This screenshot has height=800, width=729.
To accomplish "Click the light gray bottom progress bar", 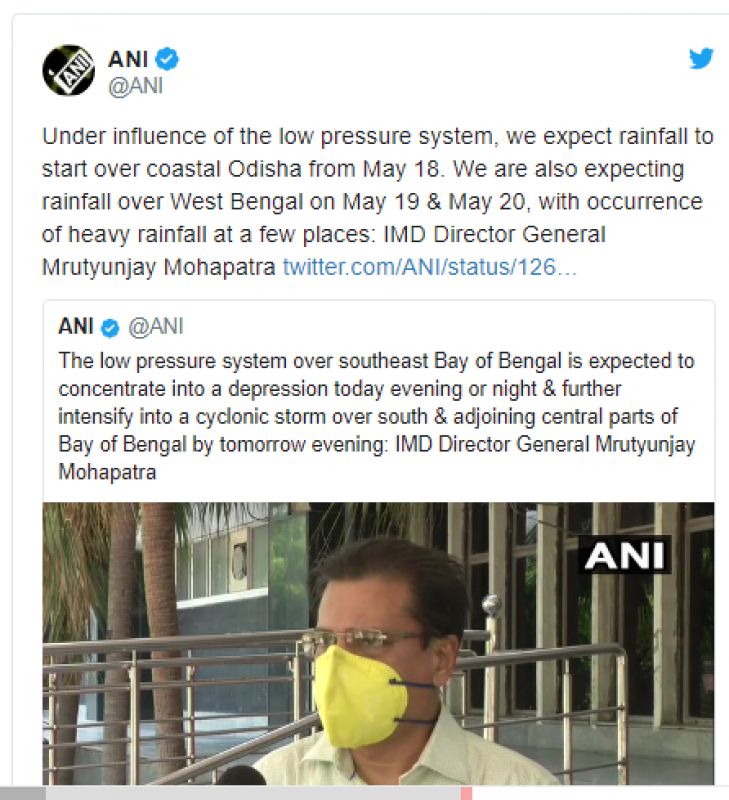I will pos(253,793).
